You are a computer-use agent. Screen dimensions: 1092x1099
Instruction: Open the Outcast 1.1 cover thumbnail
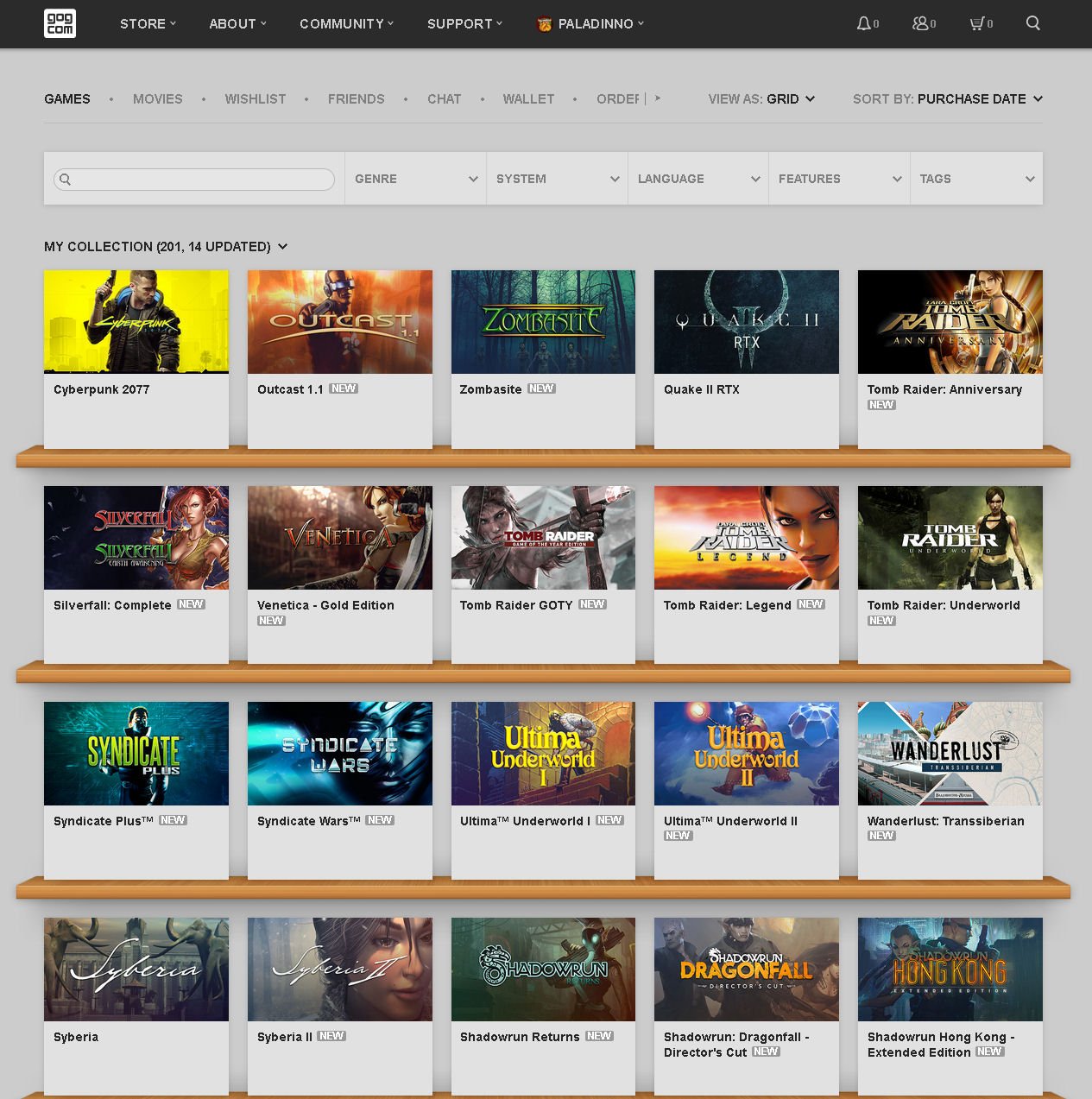tap(340, 322)
